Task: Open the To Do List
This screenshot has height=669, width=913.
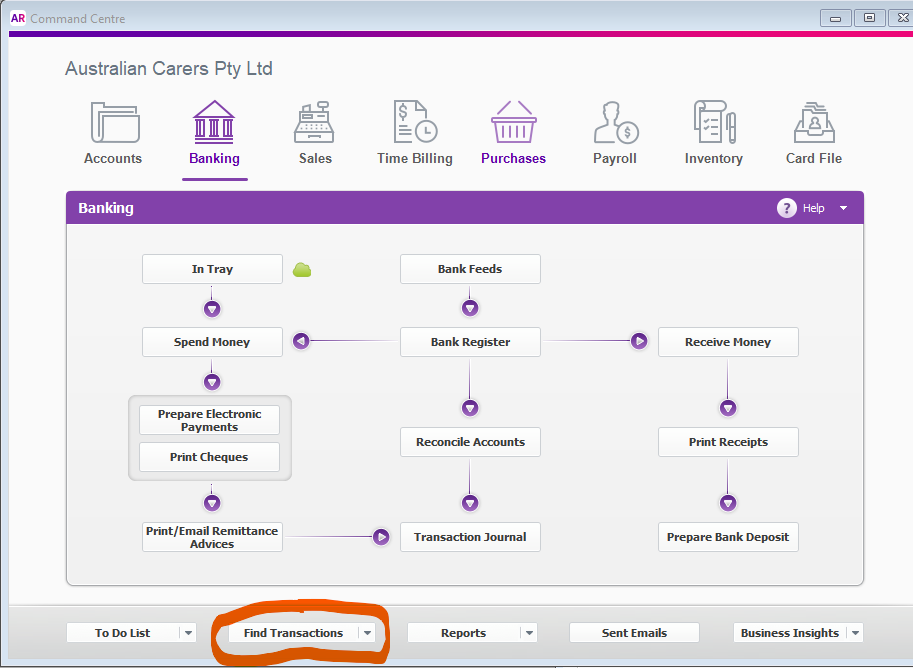Action: [122, 632]
